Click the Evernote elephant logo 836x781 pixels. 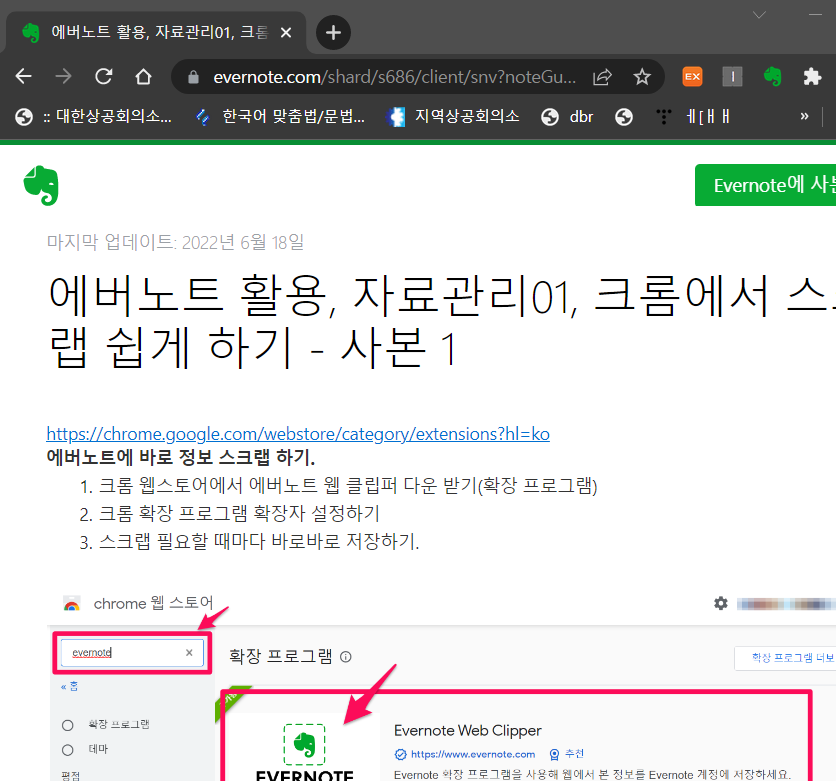[x=41, y=185]
